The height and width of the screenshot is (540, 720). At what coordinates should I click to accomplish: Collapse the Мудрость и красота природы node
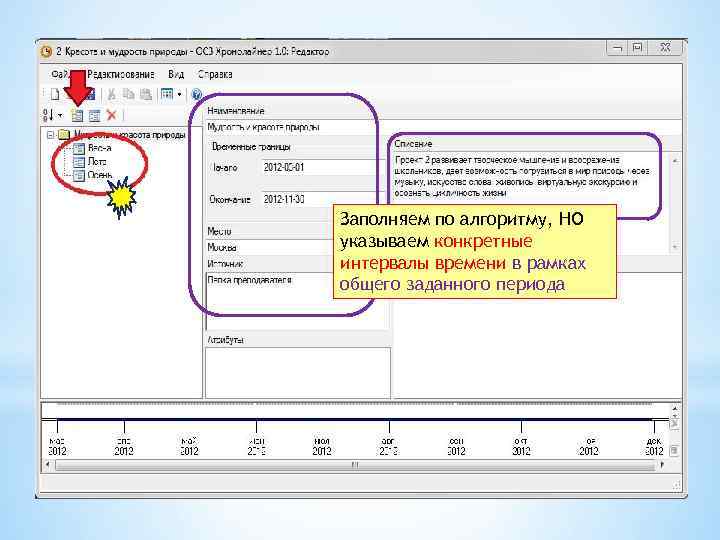51,135
